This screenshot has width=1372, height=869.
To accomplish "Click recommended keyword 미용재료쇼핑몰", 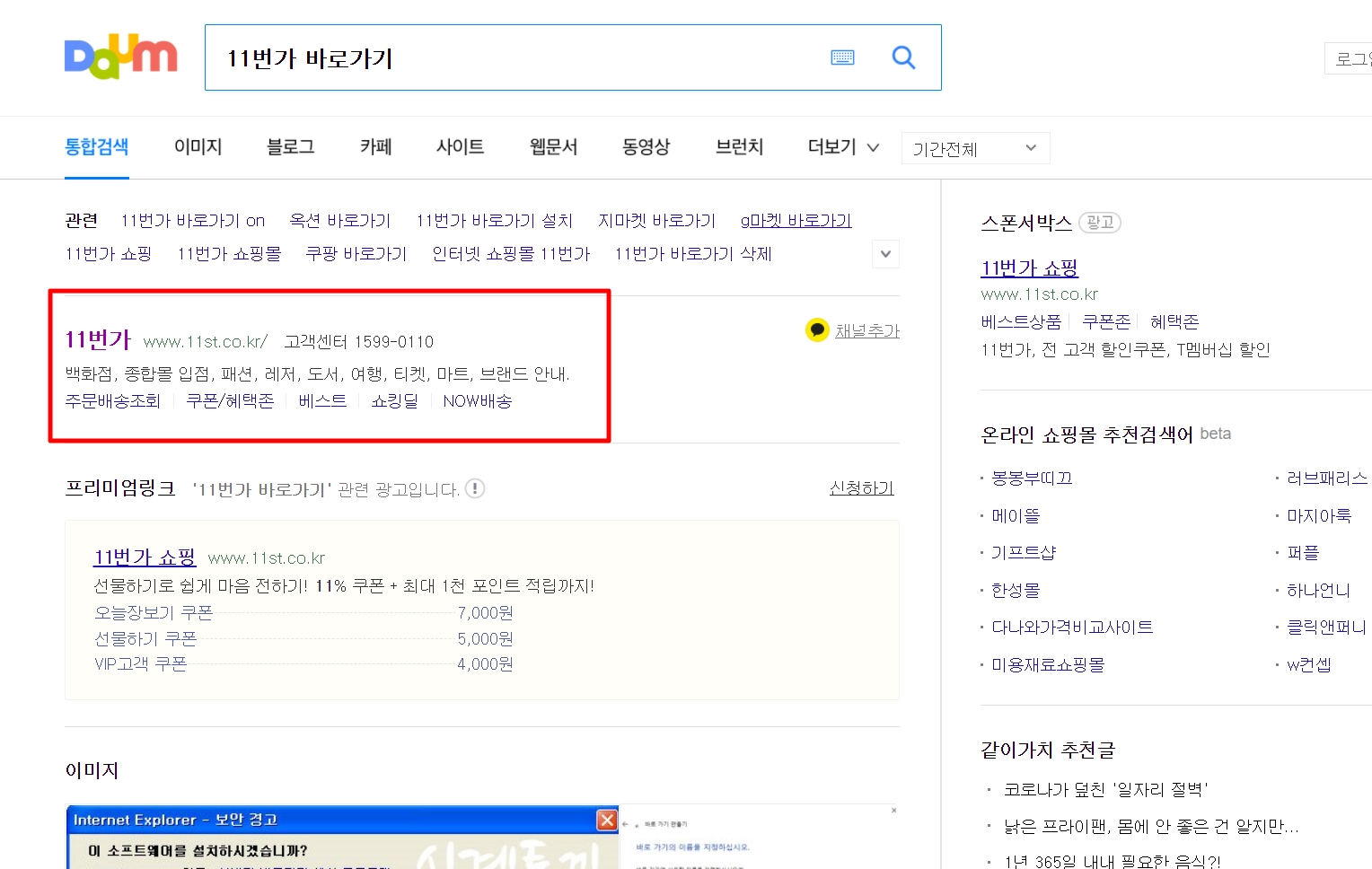I will point(1048,664).
